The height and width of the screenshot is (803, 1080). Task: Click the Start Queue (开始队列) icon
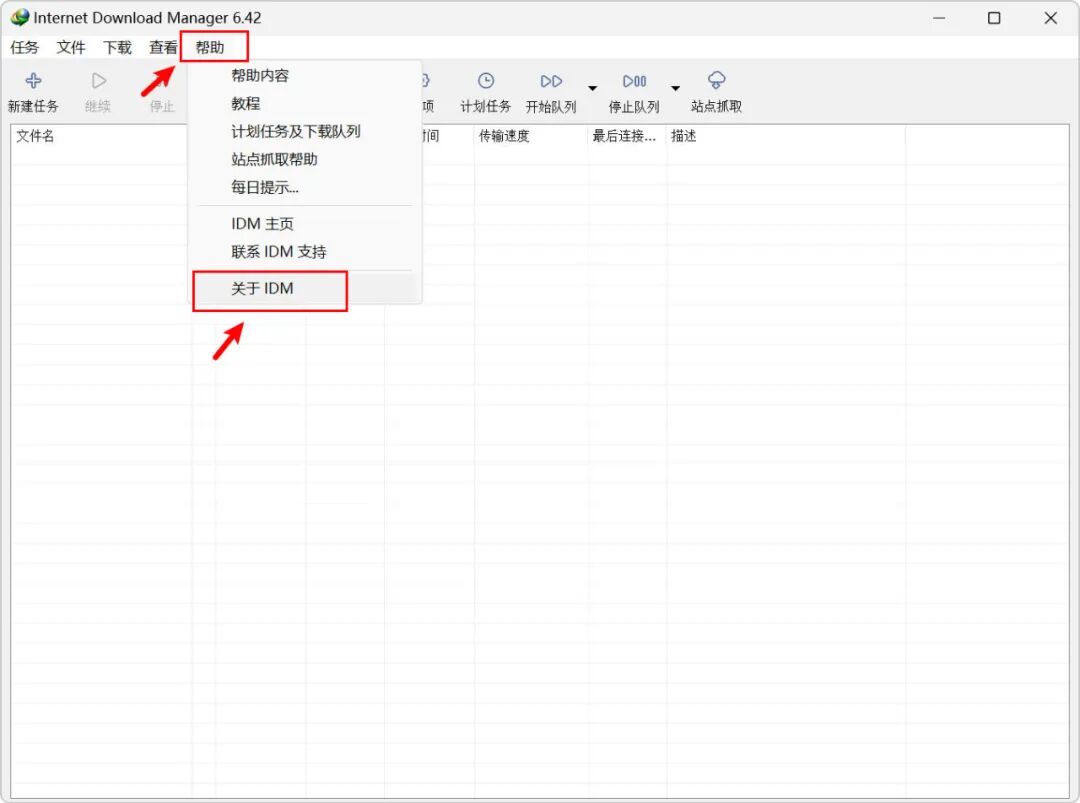[x=551, y=81]
